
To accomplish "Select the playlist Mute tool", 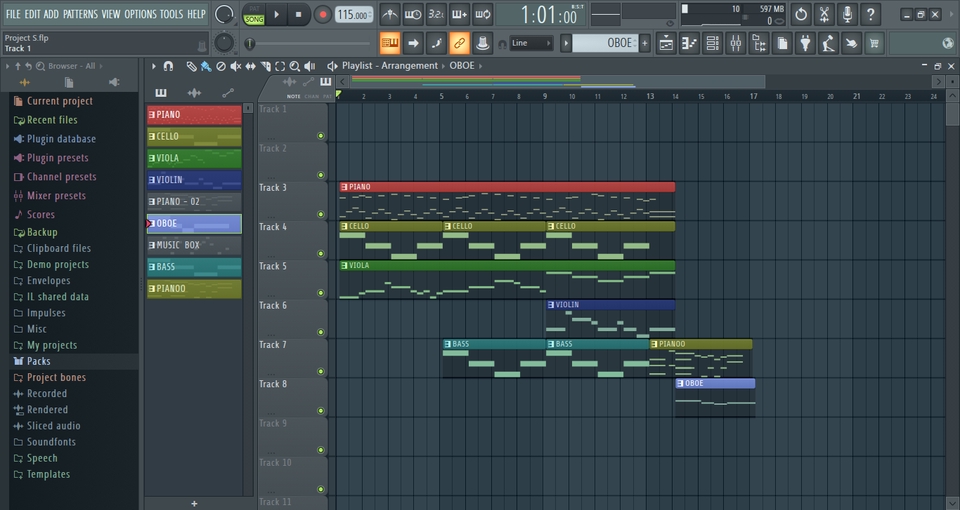I will pos(236,66).
